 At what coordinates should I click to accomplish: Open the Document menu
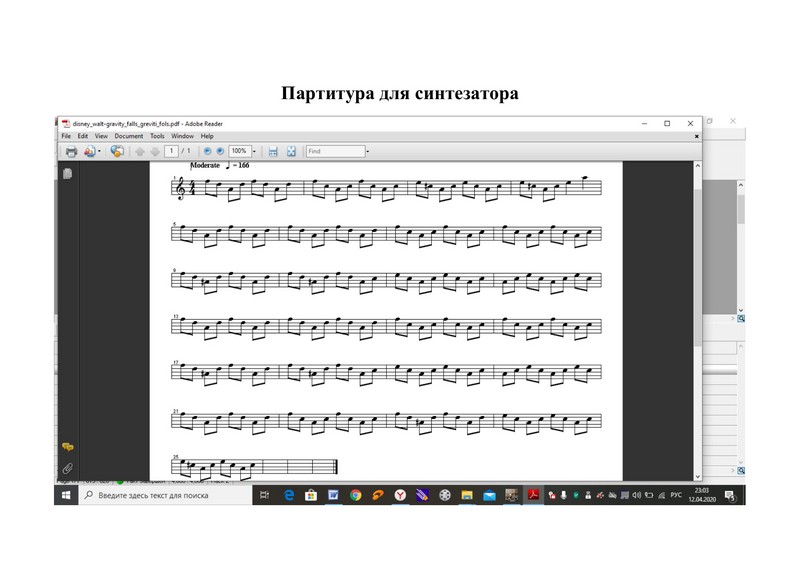[128, 136]
